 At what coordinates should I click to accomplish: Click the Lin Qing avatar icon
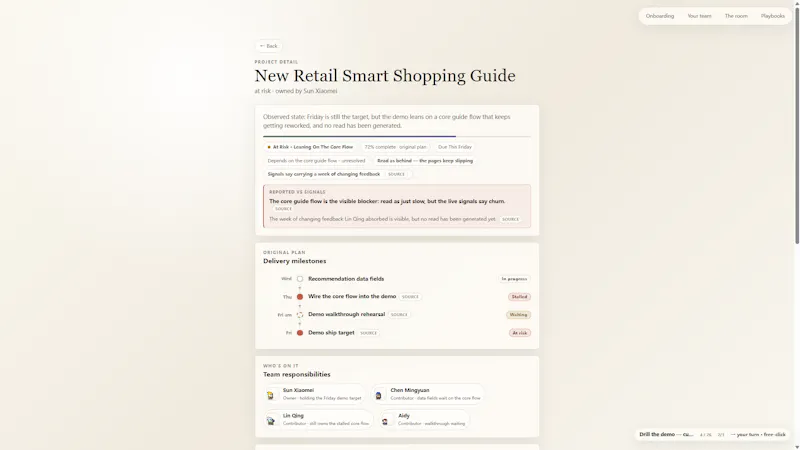pos(271,420)
